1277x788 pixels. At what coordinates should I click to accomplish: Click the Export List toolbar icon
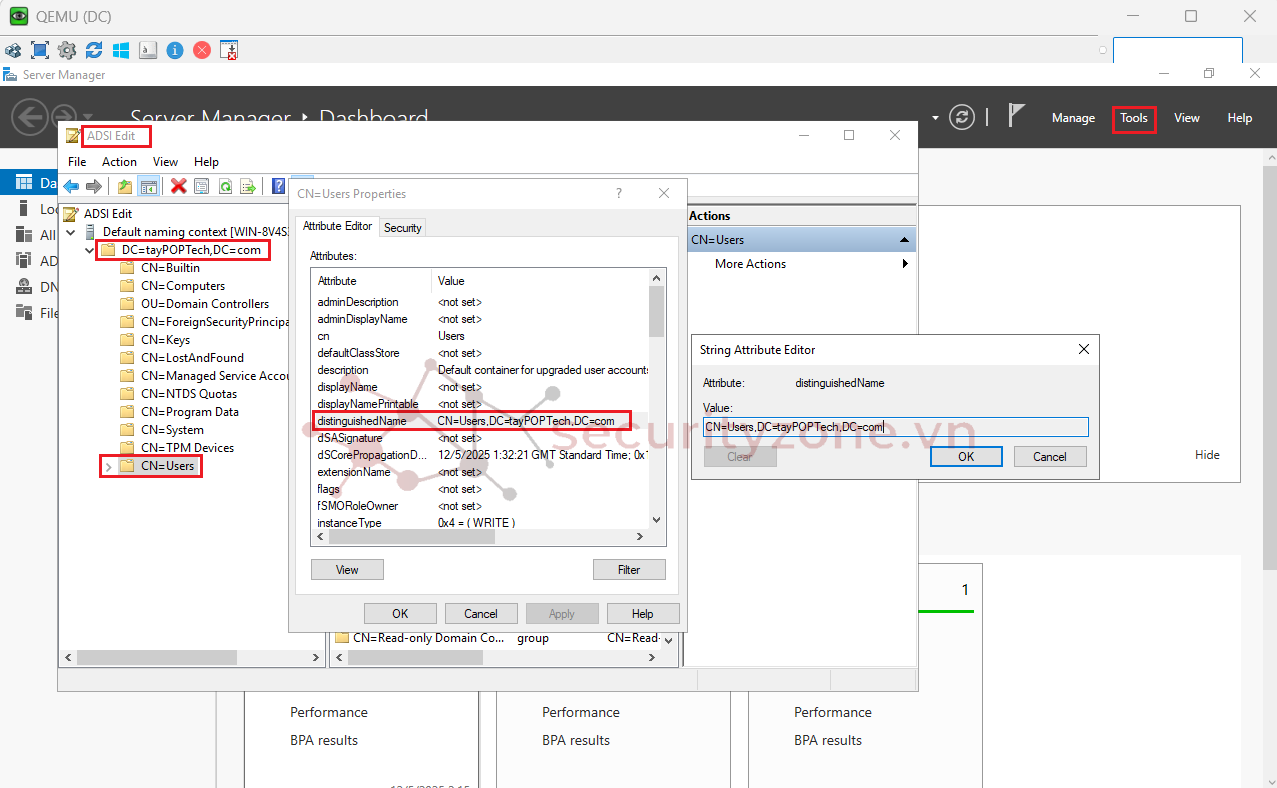tap(247, 186)
